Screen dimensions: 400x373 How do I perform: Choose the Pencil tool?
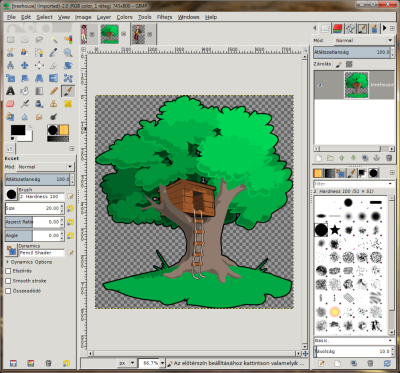54,91
